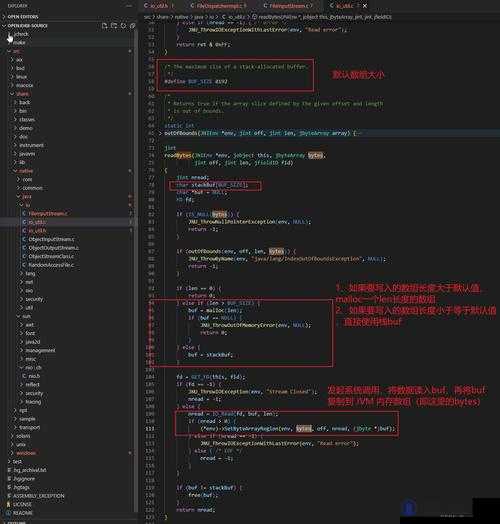The height and width of the screenshot is (524, 500).
Task: Expand the common folder
Action: pyautogui.click(x=30, y=188)
